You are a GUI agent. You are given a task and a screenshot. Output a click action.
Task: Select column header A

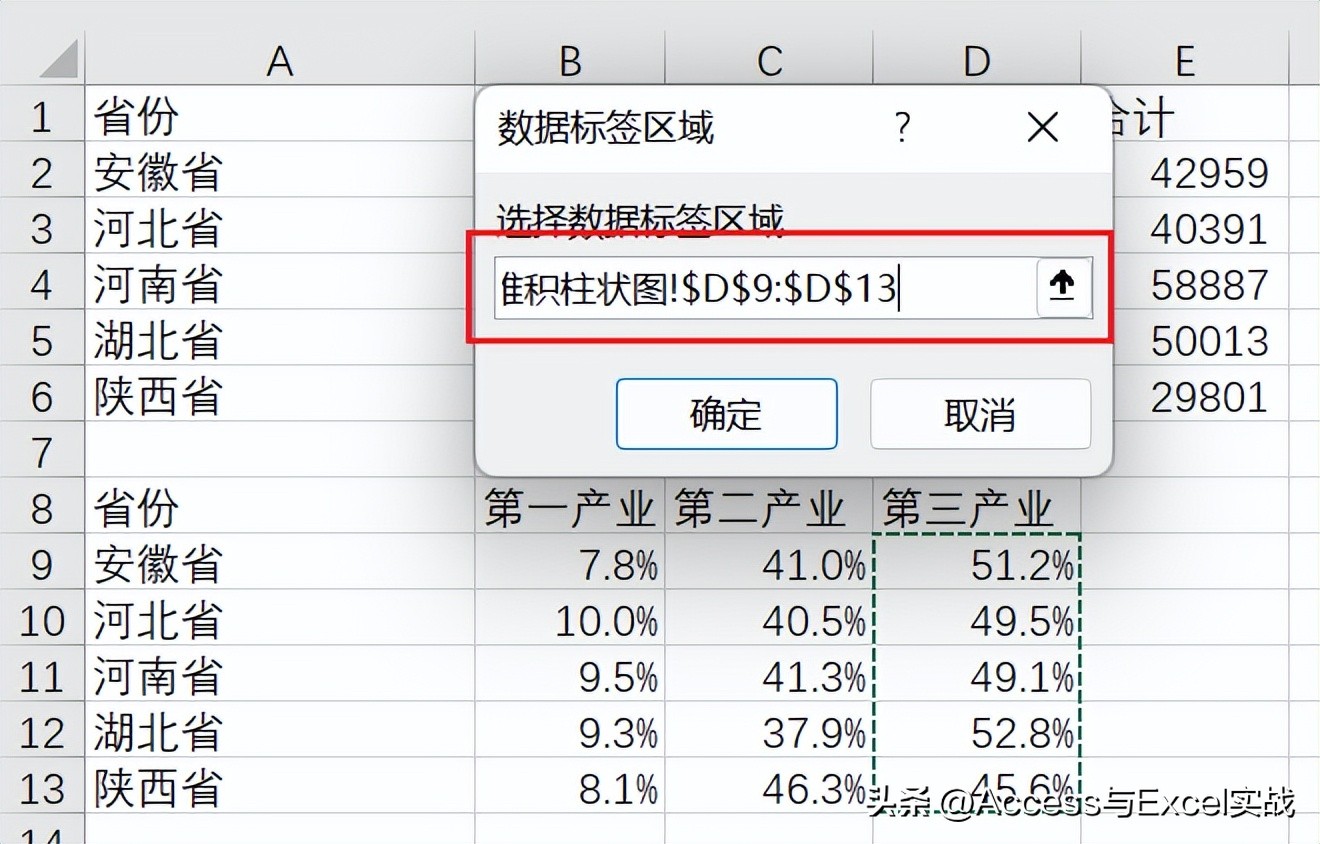(x=280, y=60)
